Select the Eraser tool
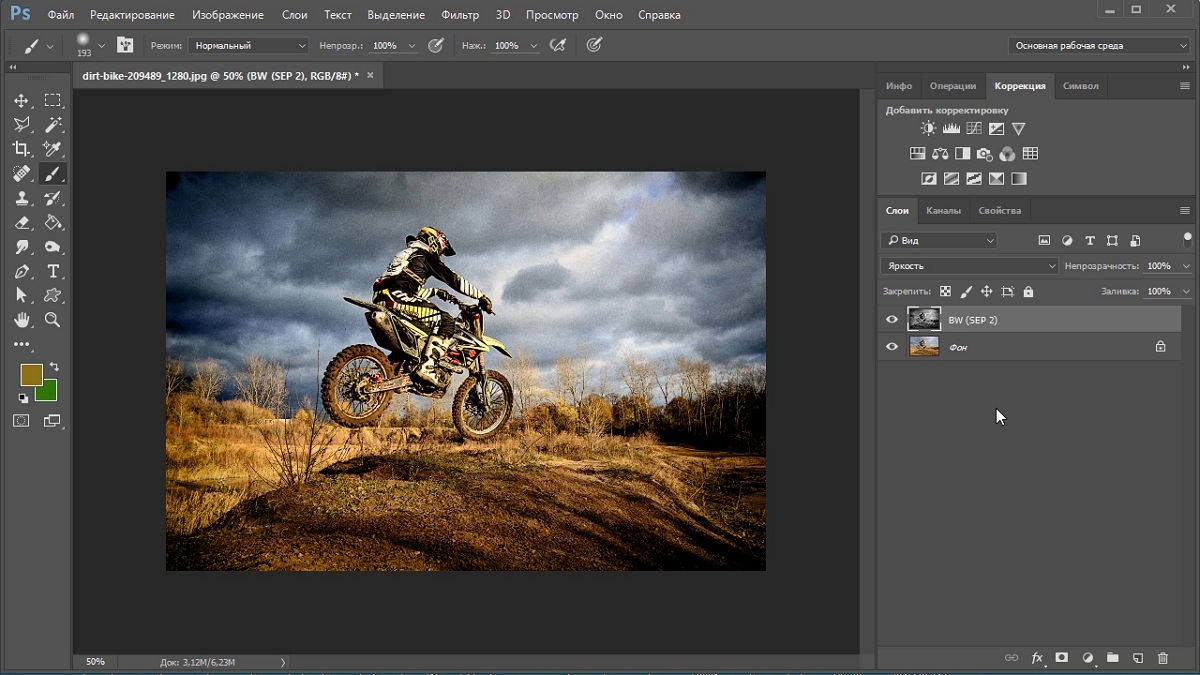 [21, 223]
